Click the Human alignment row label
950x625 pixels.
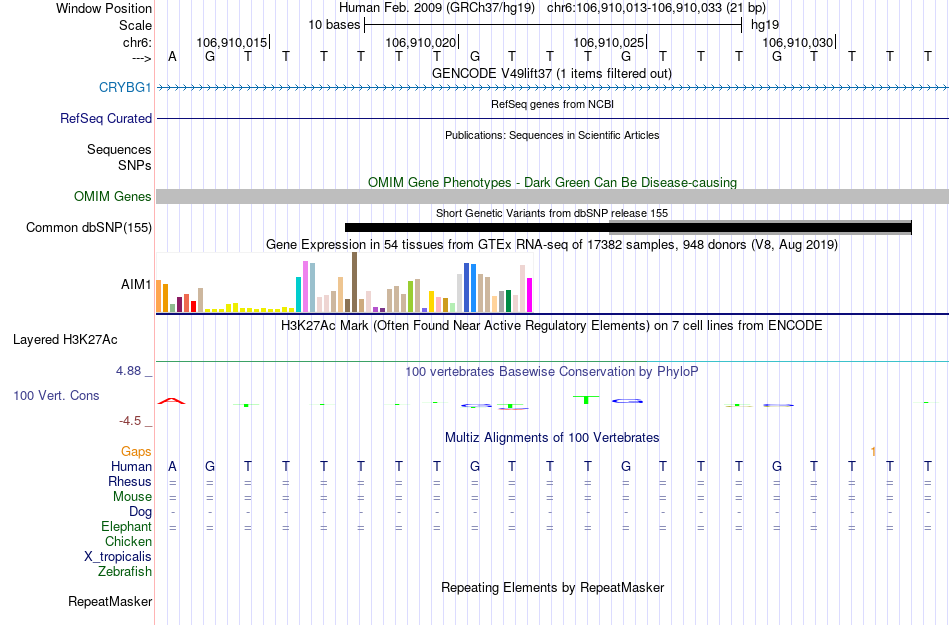131,466
